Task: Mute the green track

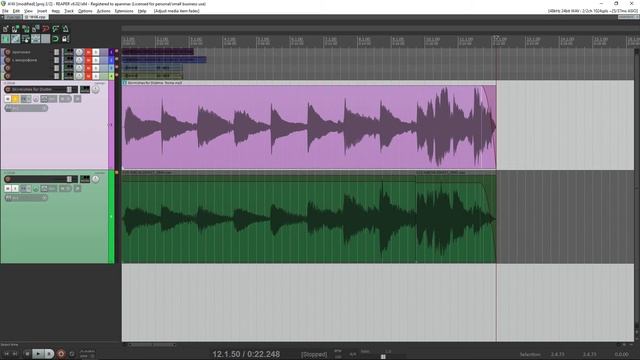Action: click(8, 189)
